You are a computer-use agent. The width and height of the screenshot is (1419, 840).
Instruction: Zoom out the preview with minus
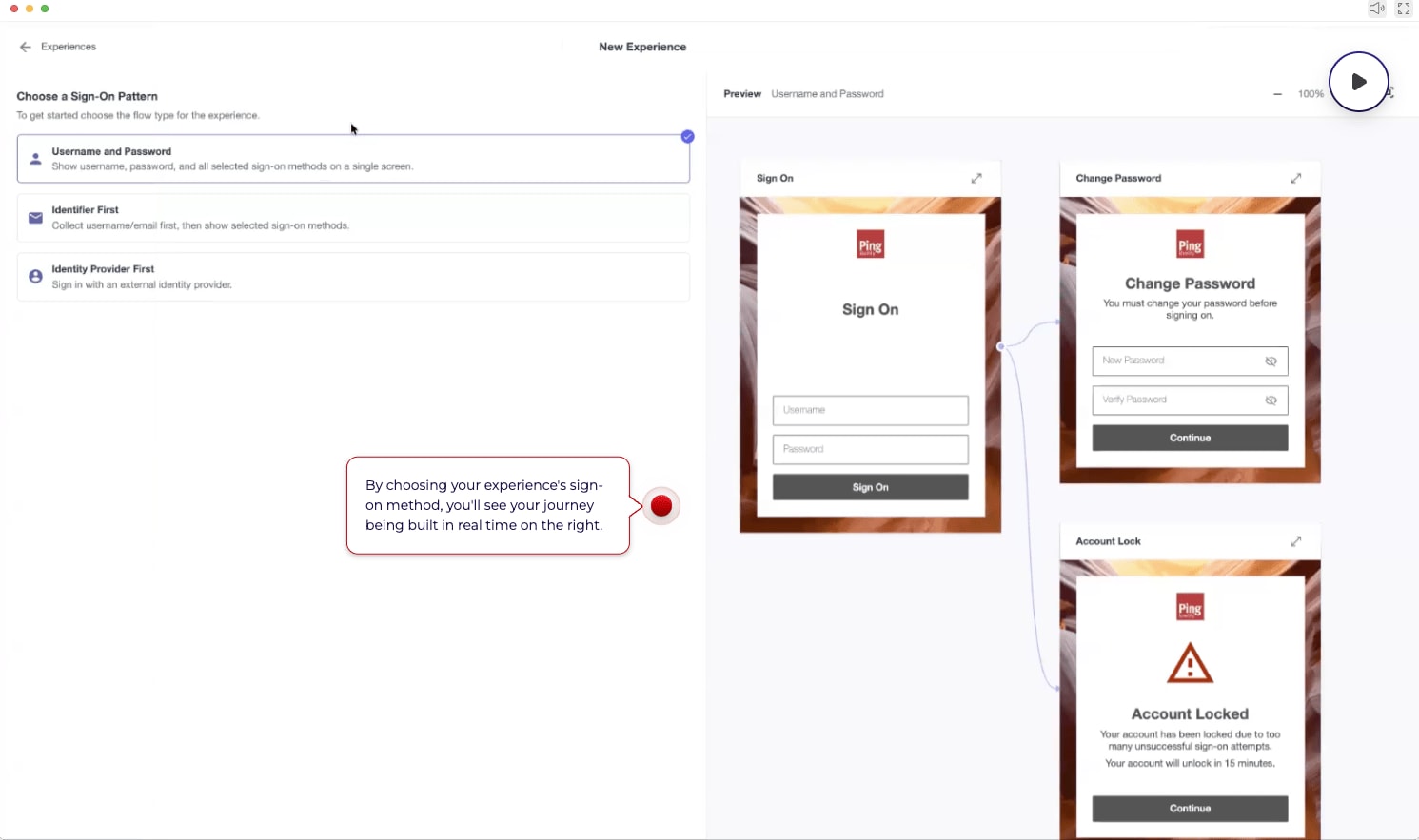coord(1277,94)
